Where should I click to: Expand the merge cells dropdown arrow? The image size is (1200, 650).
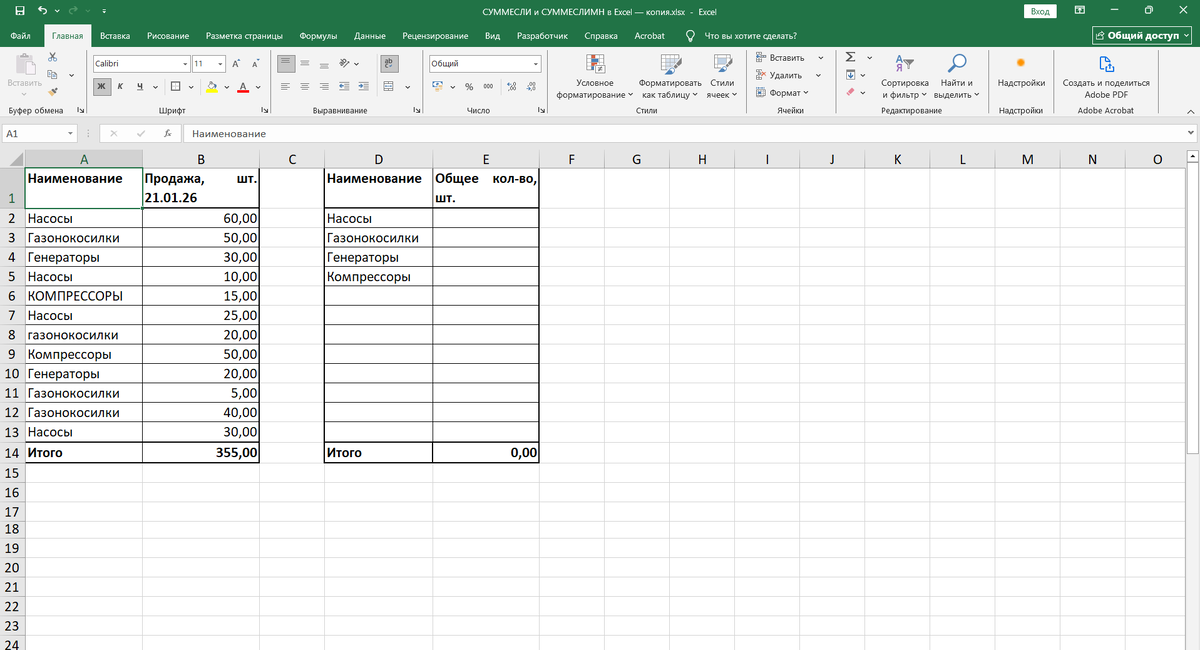coord(408,86)
